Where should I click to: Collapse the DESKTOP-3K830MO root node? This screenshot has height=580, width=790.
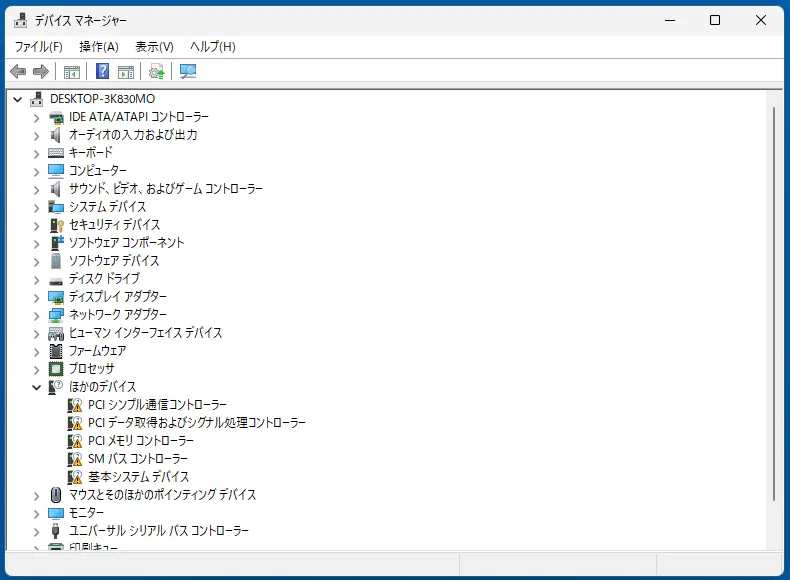[17, 99]
